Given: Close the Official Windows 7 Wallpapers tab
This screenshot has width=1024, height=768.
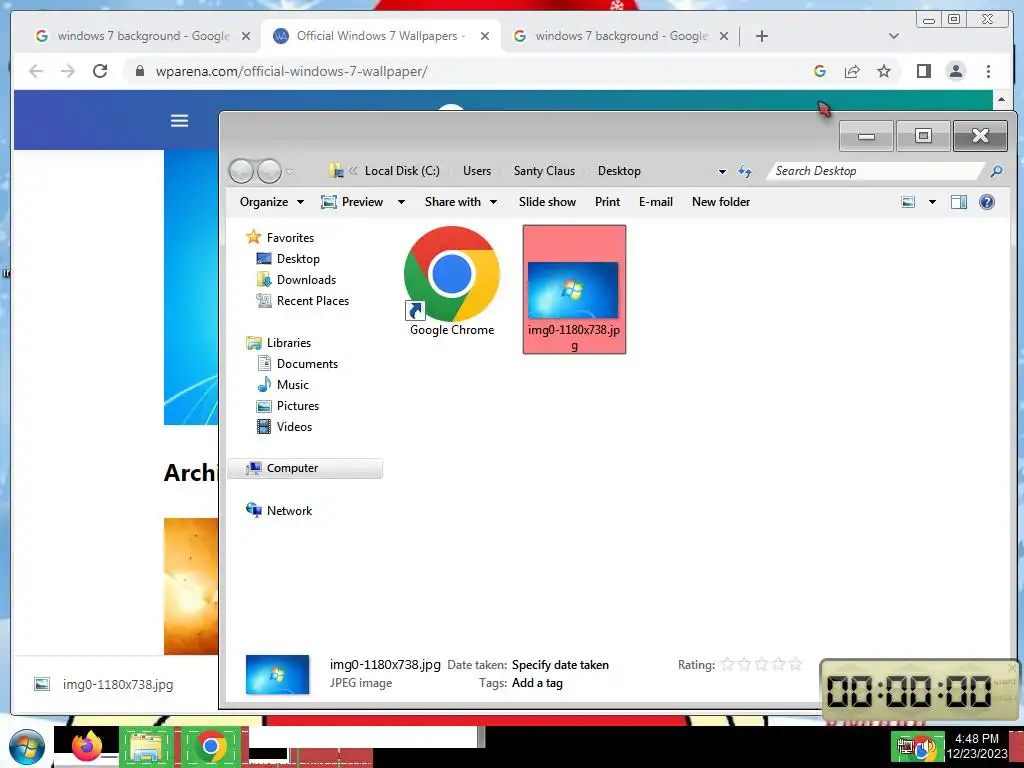Looking at the screenshot, I should coord(485,36).
